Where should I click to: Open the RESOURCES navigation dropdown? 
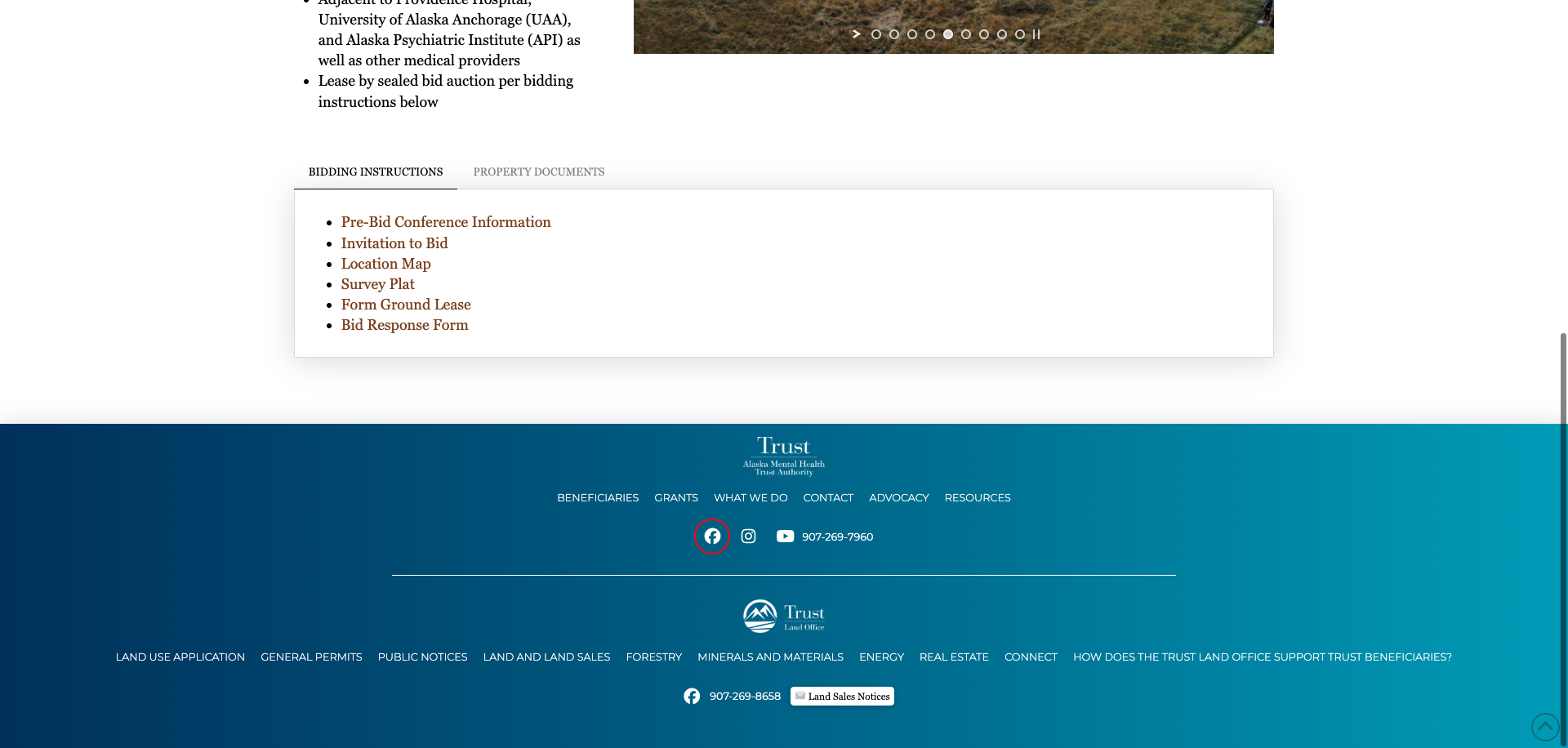pyautogui.click(x=978, y=497)
